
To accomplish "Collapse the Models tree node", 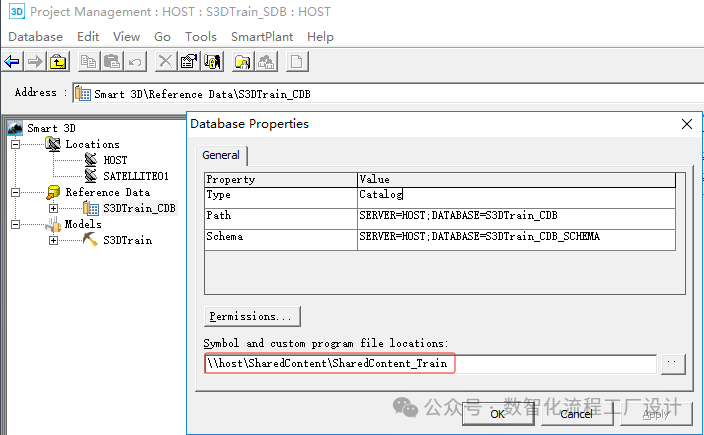I will coord(15,224).
